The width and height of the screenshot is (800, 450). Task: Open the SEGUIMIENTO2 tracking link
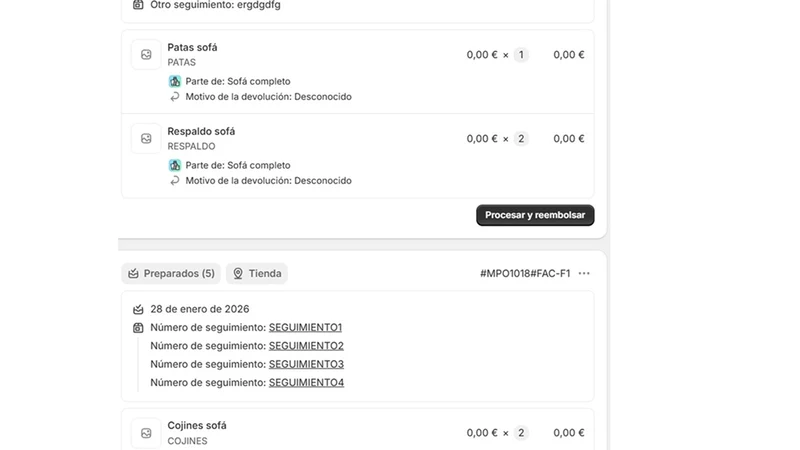point(306,346)
